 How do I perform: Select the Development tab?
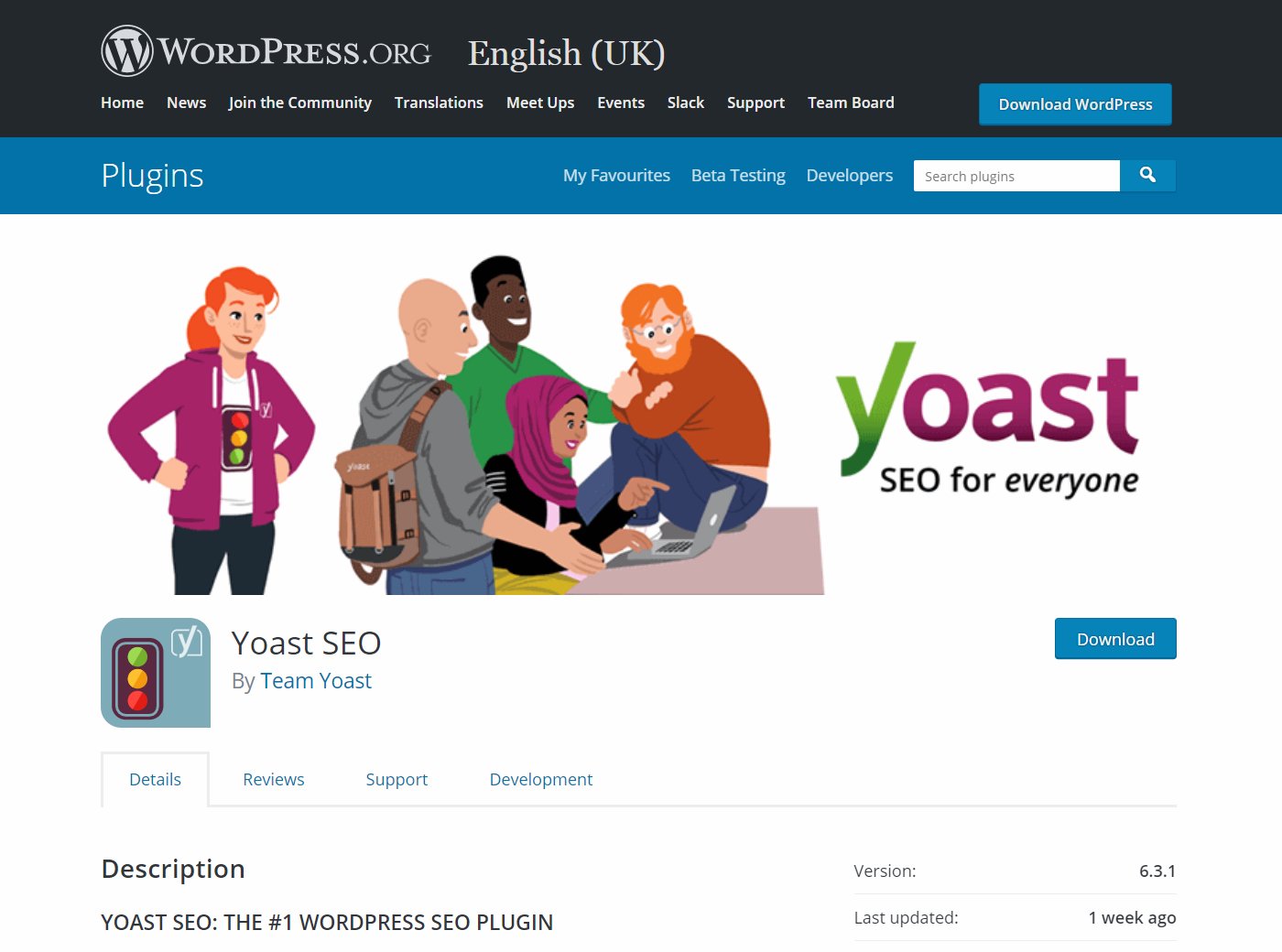[x=540, y=779]
